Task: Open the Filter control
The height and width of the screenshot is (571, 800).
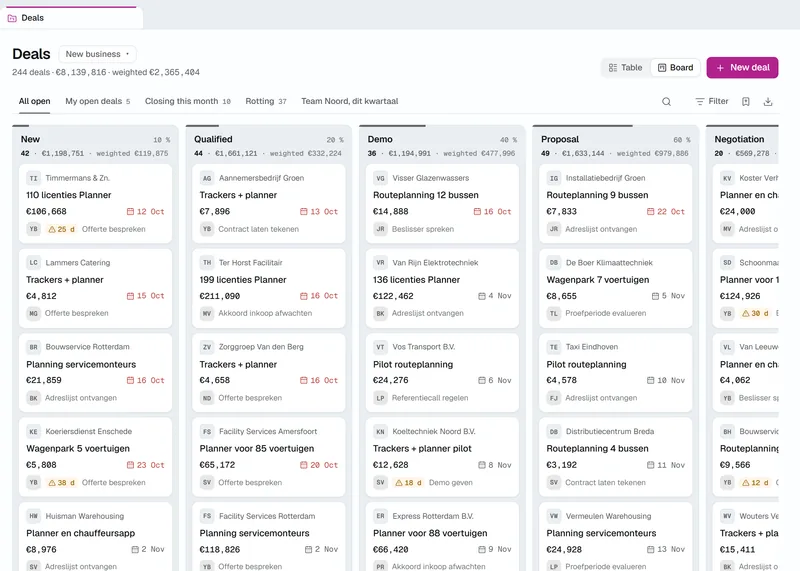Action: click(712, 102)
